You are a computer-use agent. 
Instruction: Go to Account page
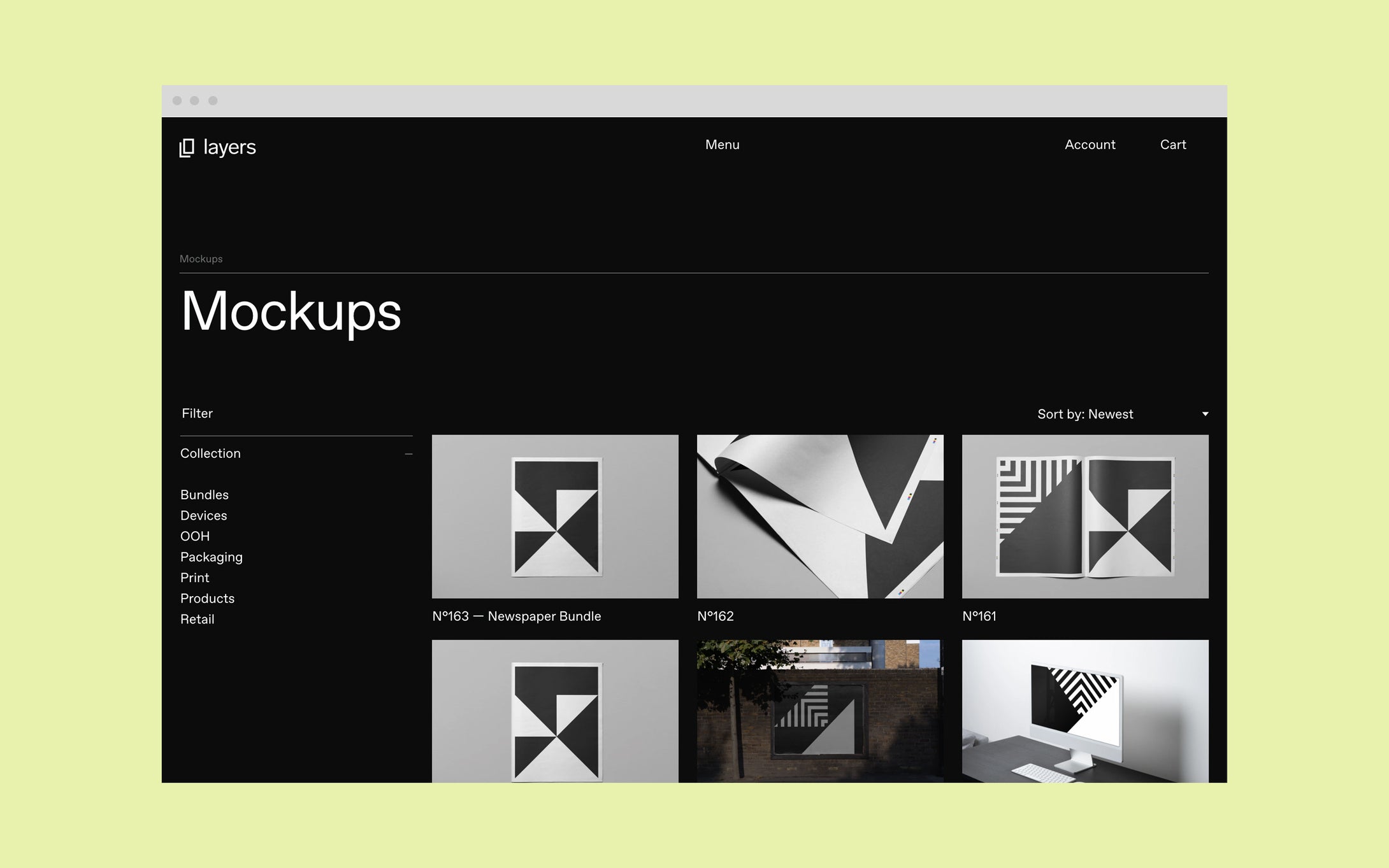(1090, 145)
